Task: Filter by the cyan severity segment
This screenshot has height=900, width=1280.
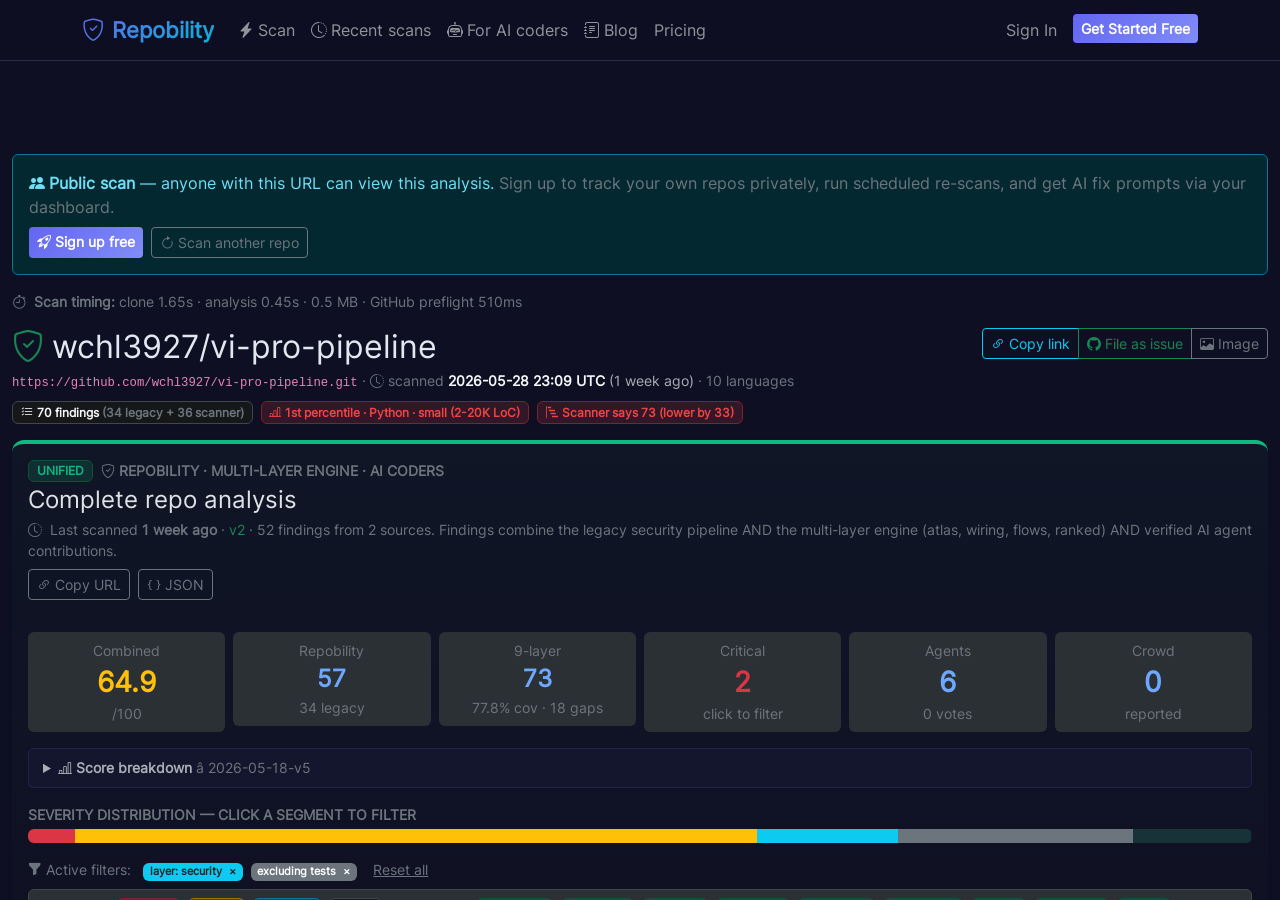Action: 827,836
